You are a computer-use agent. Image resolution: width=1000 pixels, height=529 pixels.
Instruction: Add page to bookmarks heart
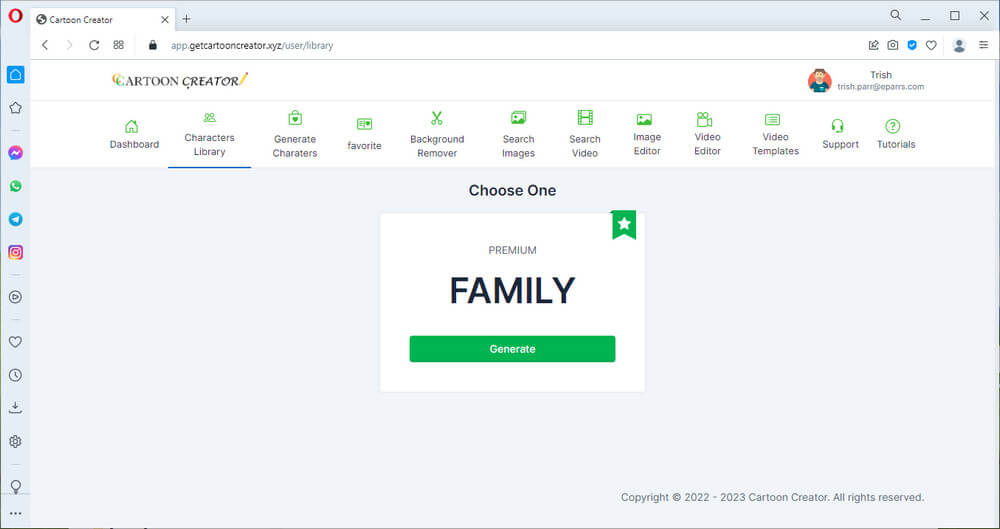tap(931, 45)
